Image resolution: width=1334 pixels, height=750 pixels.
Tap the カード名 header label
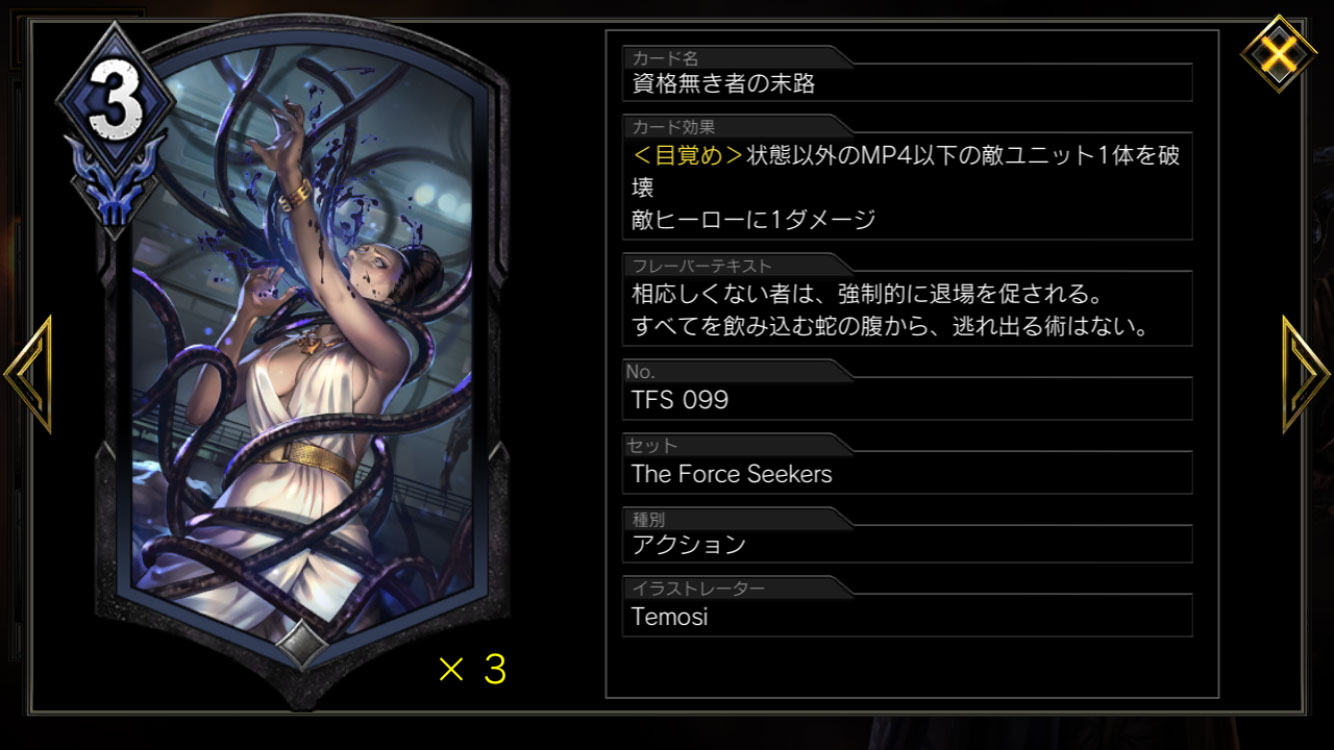665,59
